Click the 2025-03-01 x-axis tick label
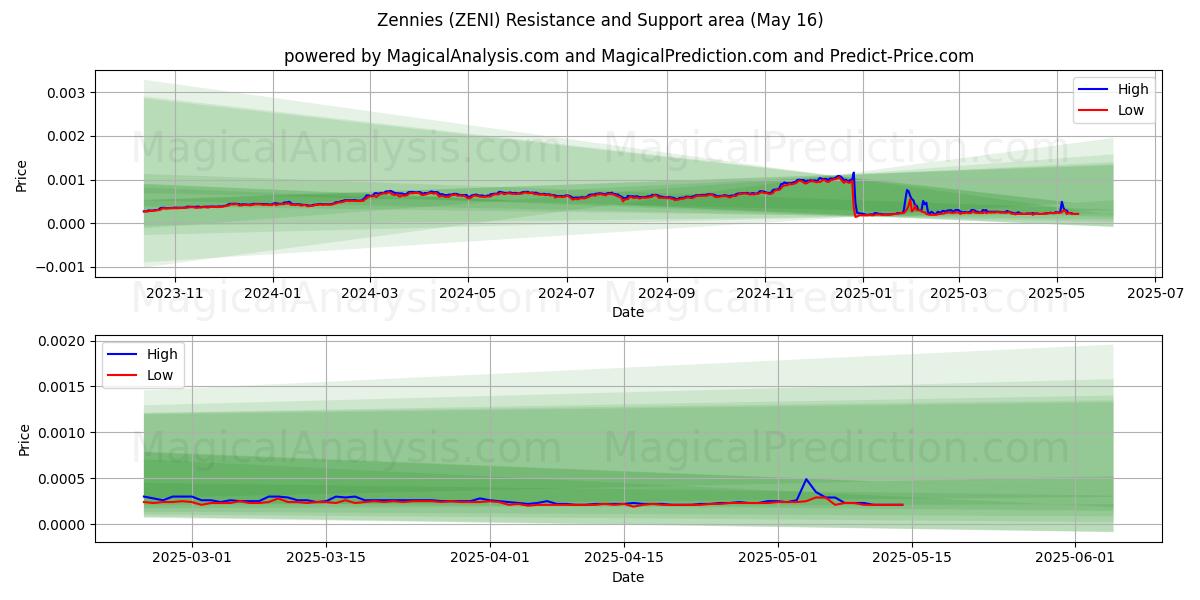Screen dimensions: 1200x600 [x=193, y=559]
